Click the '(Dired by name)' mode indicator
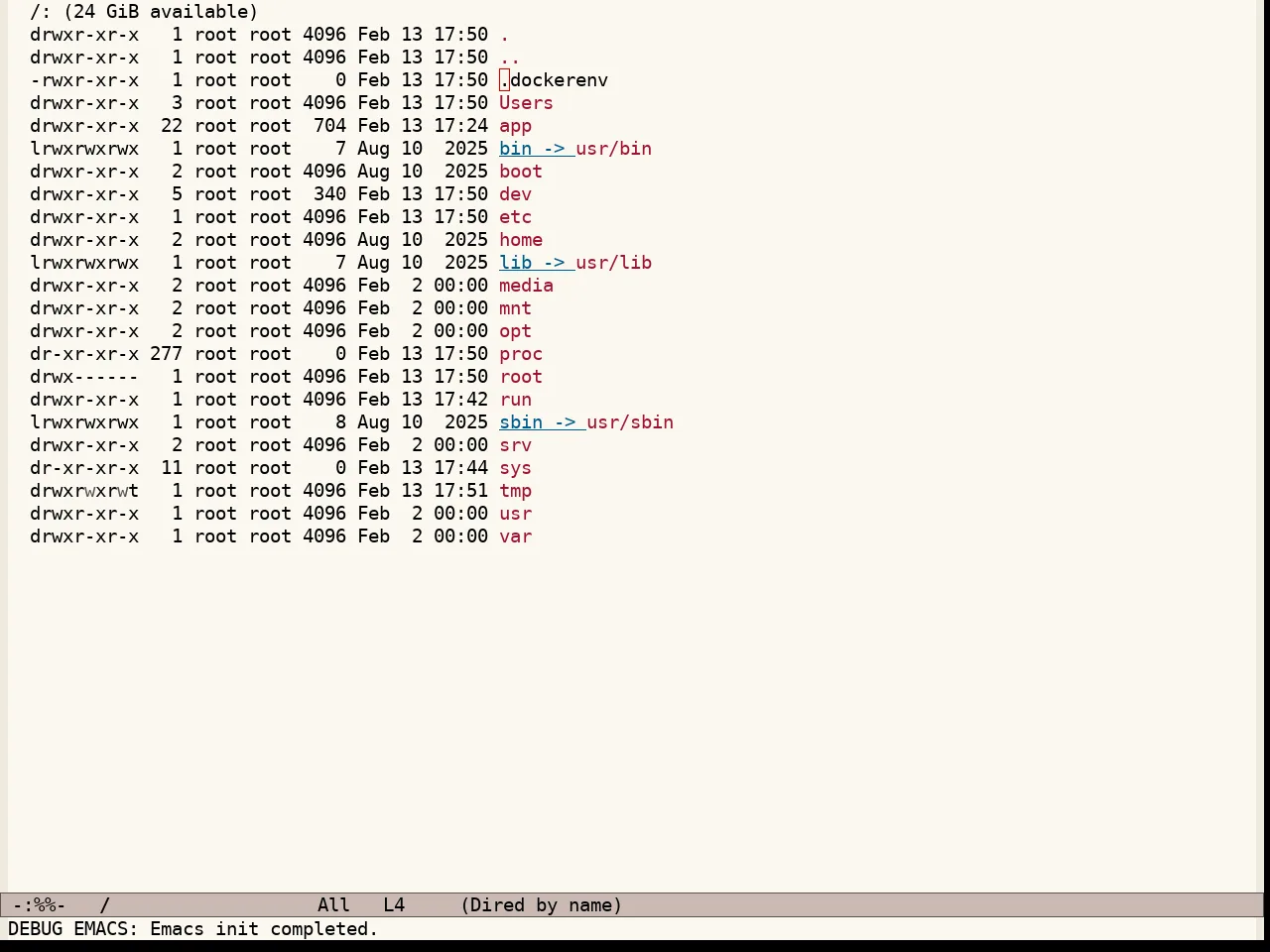 pos(542,905)
